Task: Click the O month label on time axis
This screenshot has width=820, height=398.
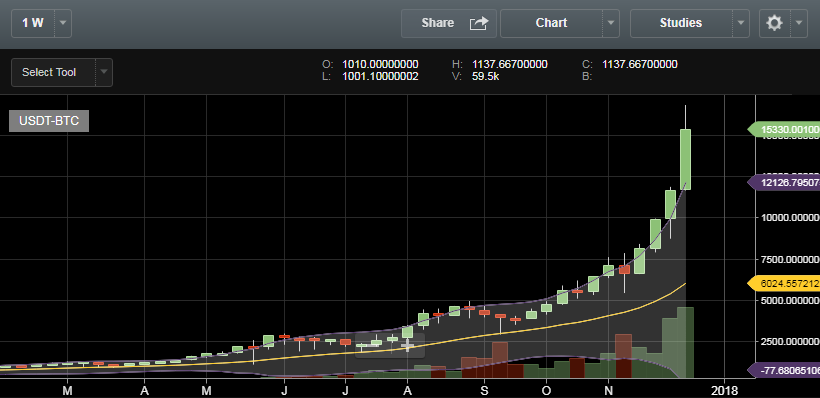Action: (546, 390)
